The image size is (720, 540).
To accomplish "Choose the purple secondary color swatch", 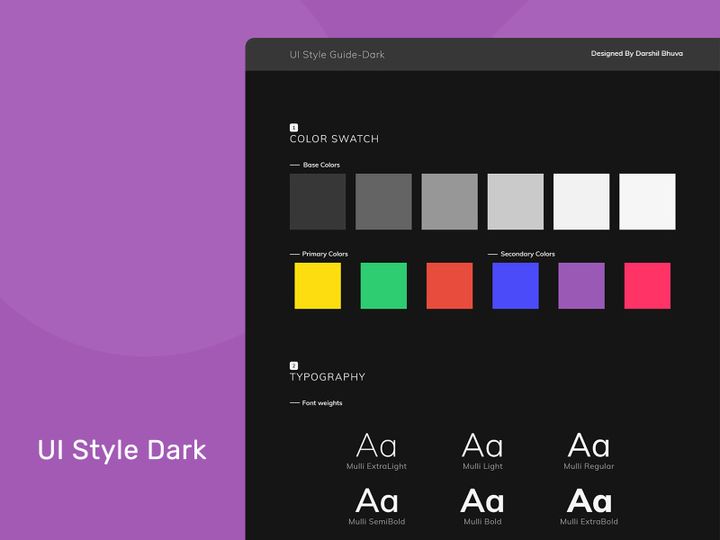I will tap(581, 286).
